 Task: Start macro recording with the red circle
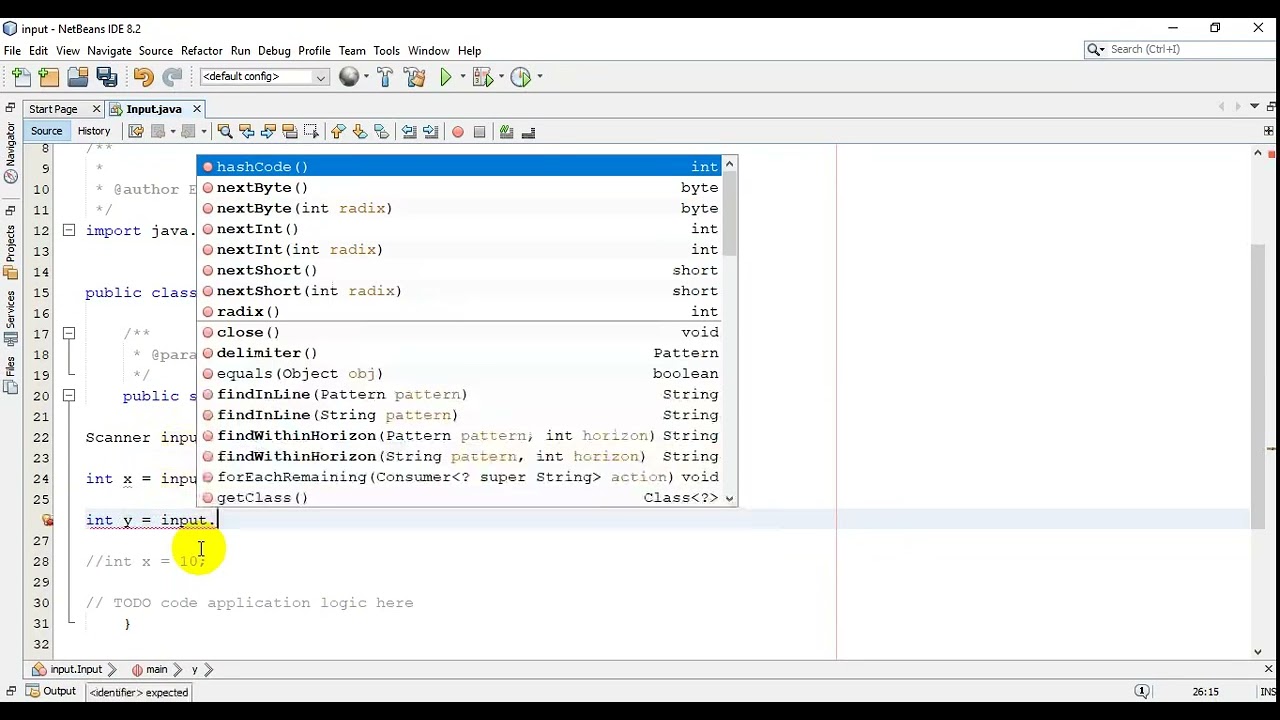458,131
